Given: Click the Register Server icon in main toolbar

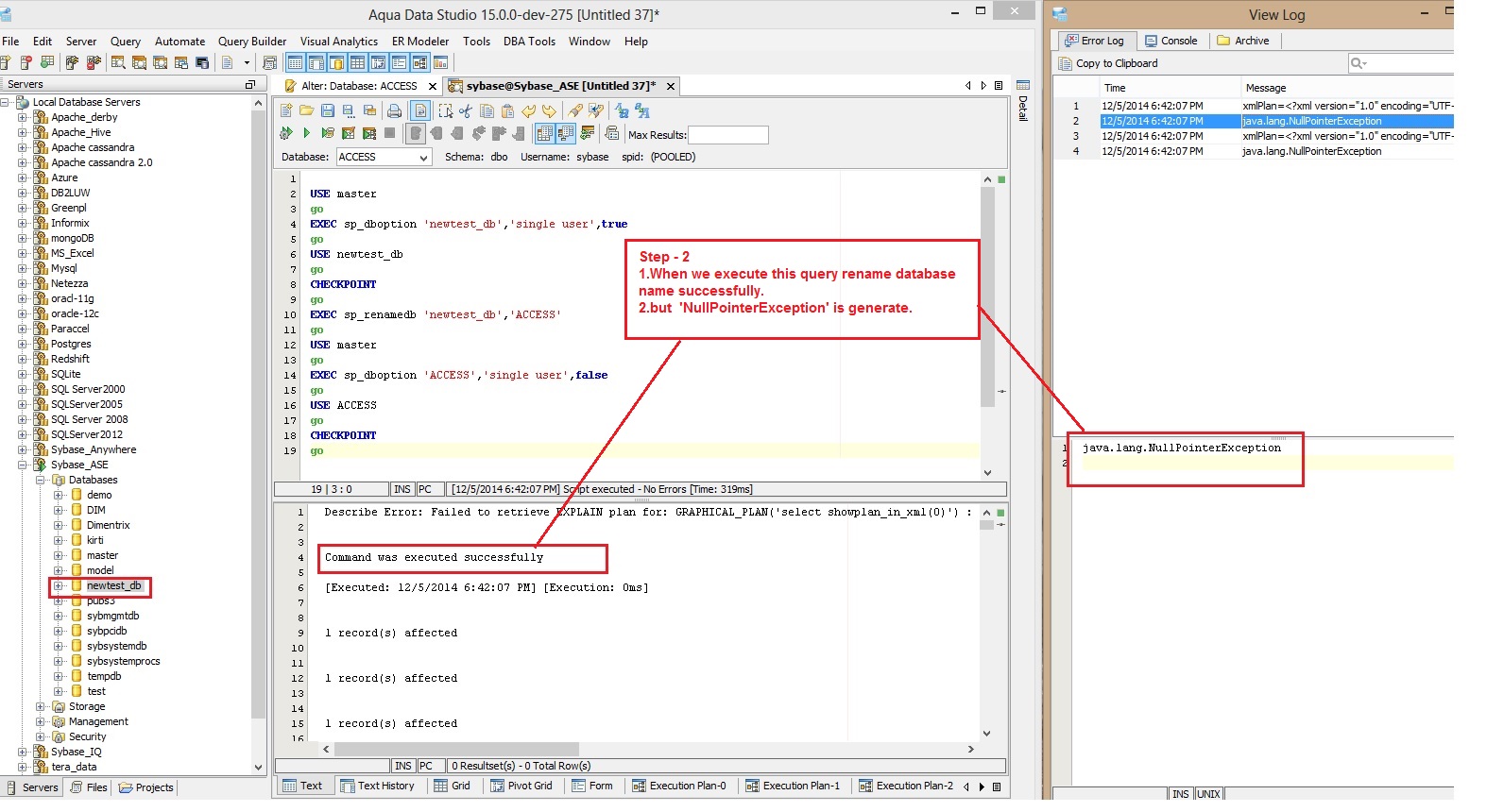Looking at the screenshot, I should tap(6, 63).
